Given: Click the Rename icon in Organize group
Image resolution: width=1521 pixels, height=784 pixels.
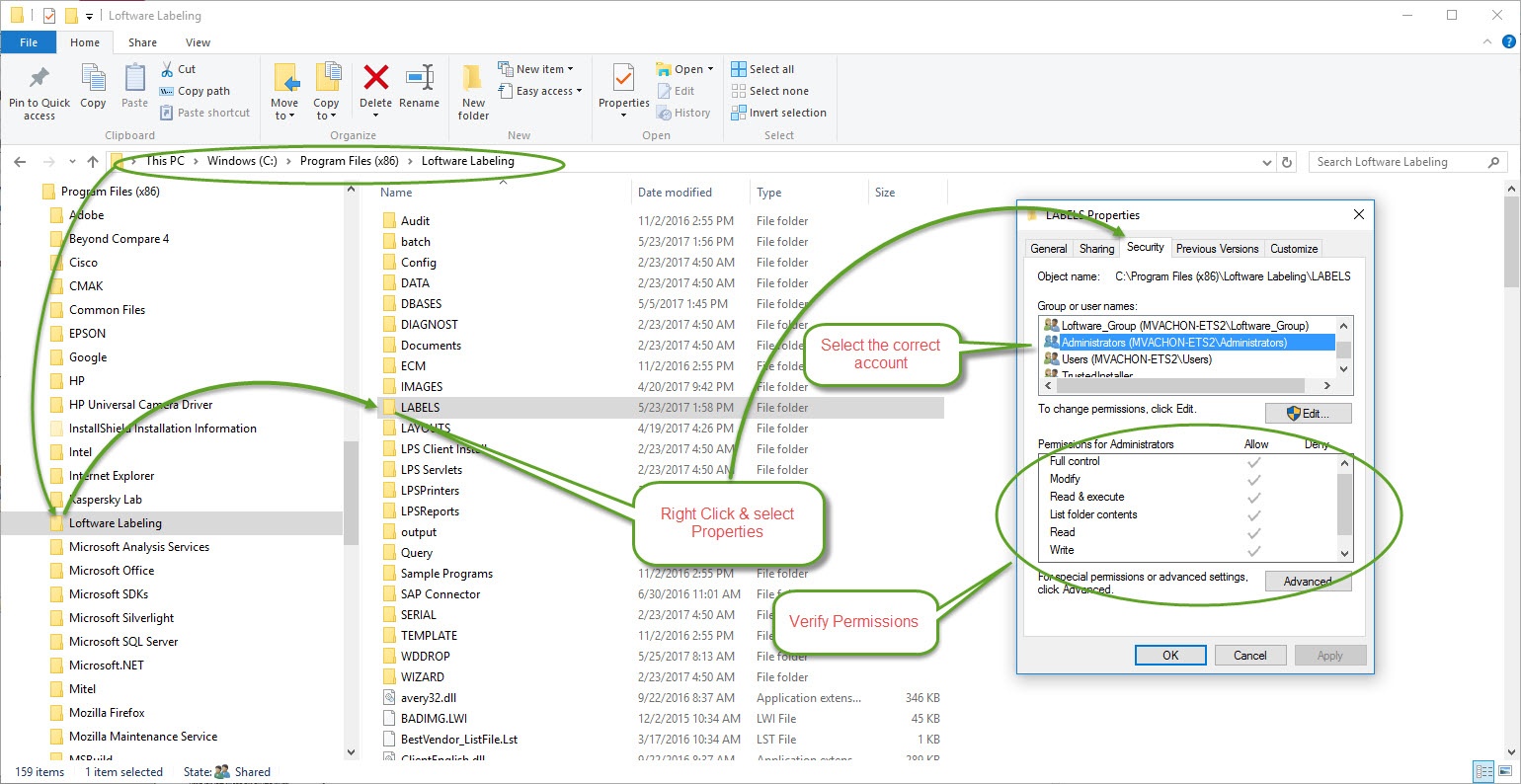Looking at the screenshot, I should [420, 78].
